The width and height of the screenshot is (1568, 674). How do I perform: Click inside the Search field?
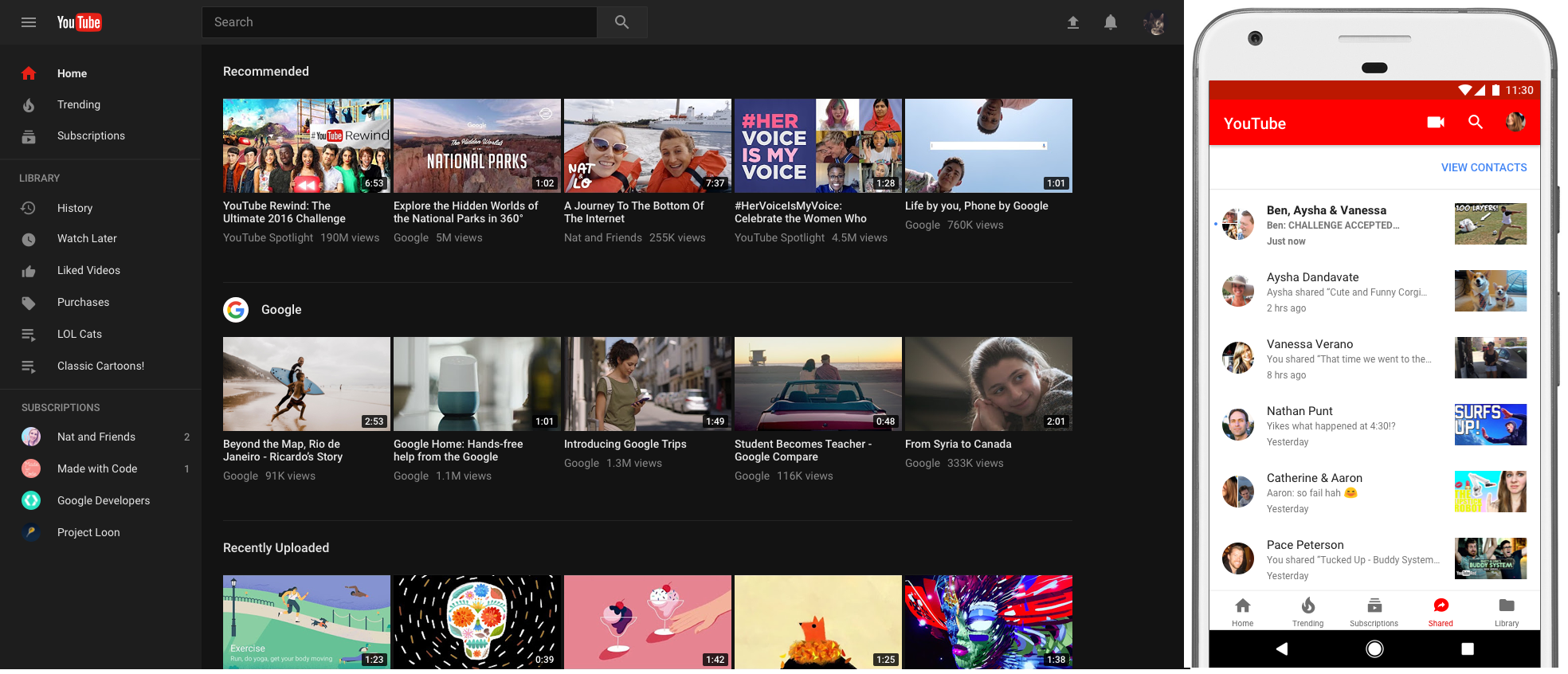(399, 22)
